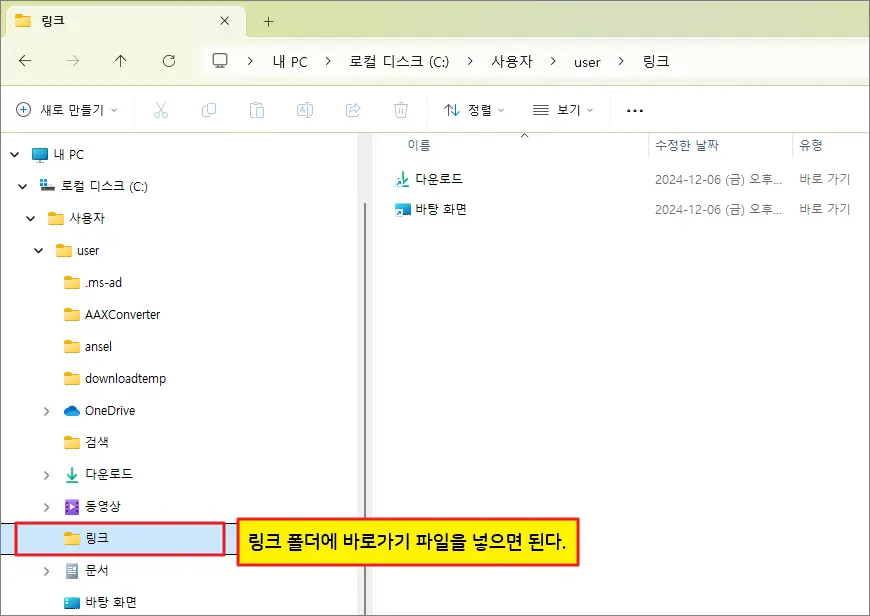Click the Paste clipboard icon

pos(257,110)
